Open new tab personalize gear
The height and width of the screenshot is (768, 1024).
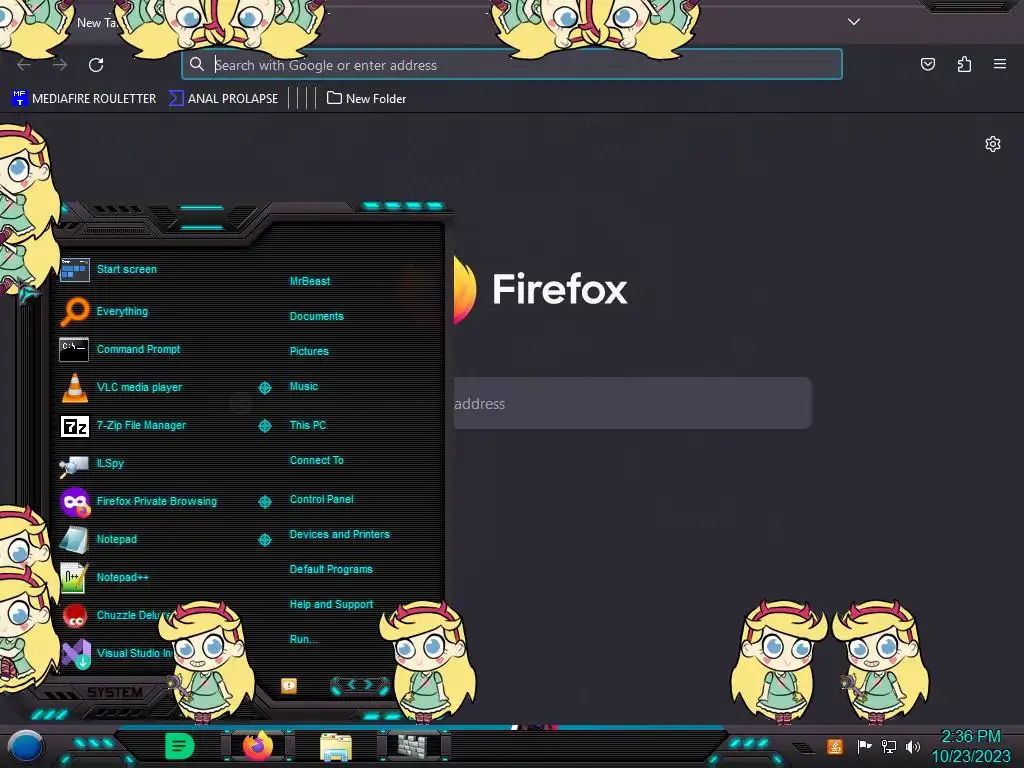click(993, 144)
